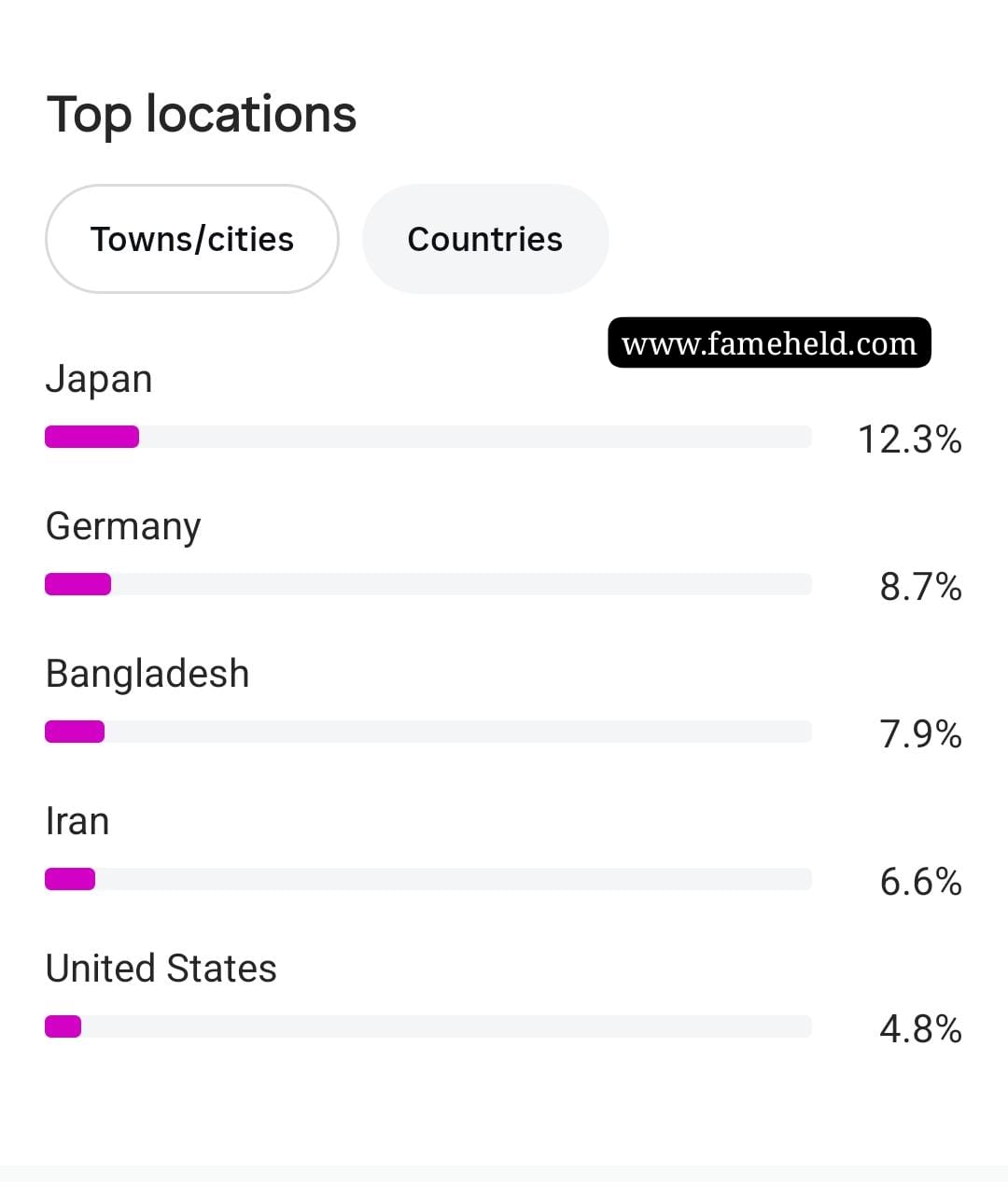
Task: Click the Bangladesh progress bar
Action: tap(428, 732)
